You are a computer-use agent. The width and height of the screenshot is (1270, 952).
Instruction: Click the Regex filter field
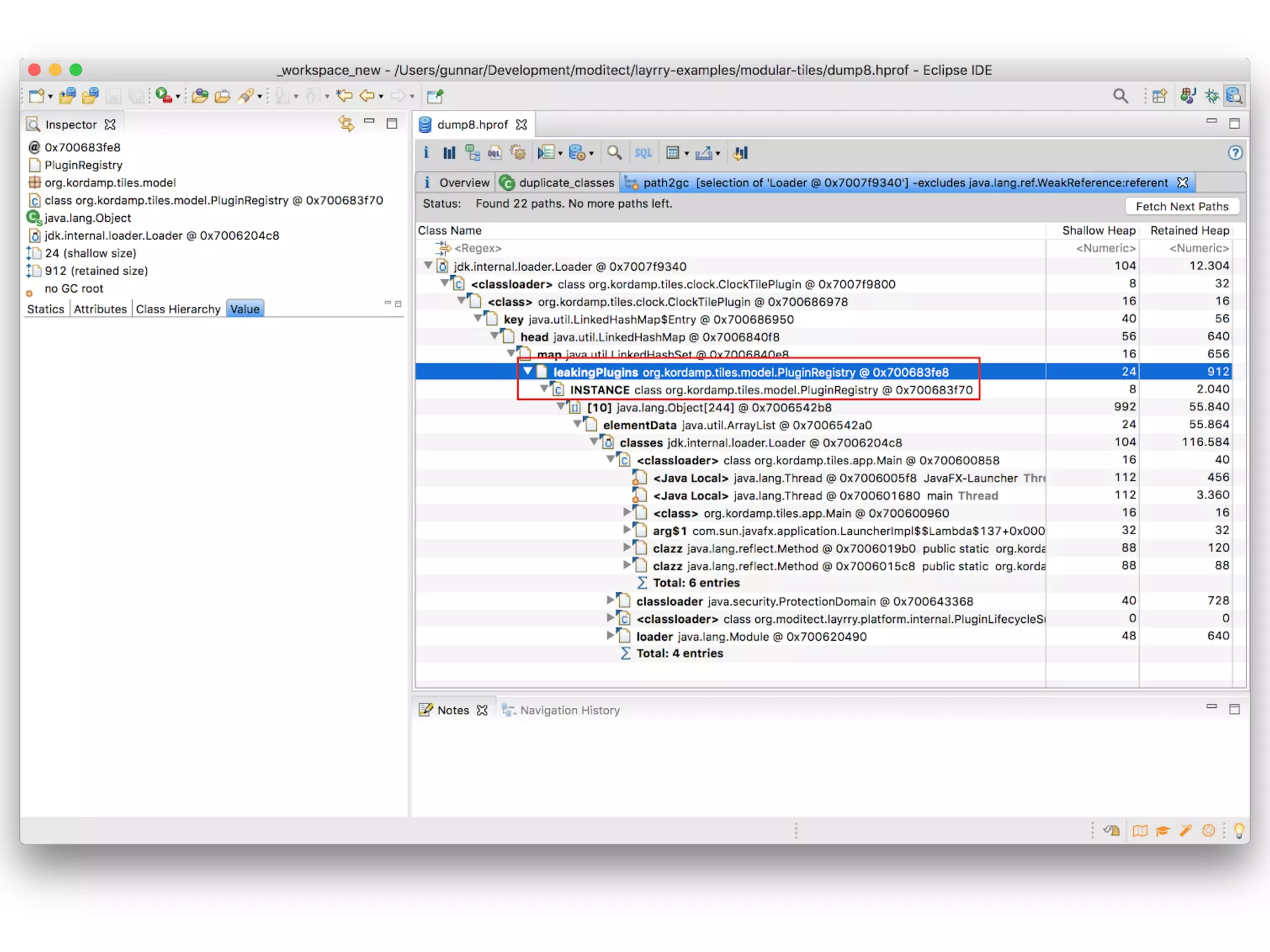(x=477, y=248)
